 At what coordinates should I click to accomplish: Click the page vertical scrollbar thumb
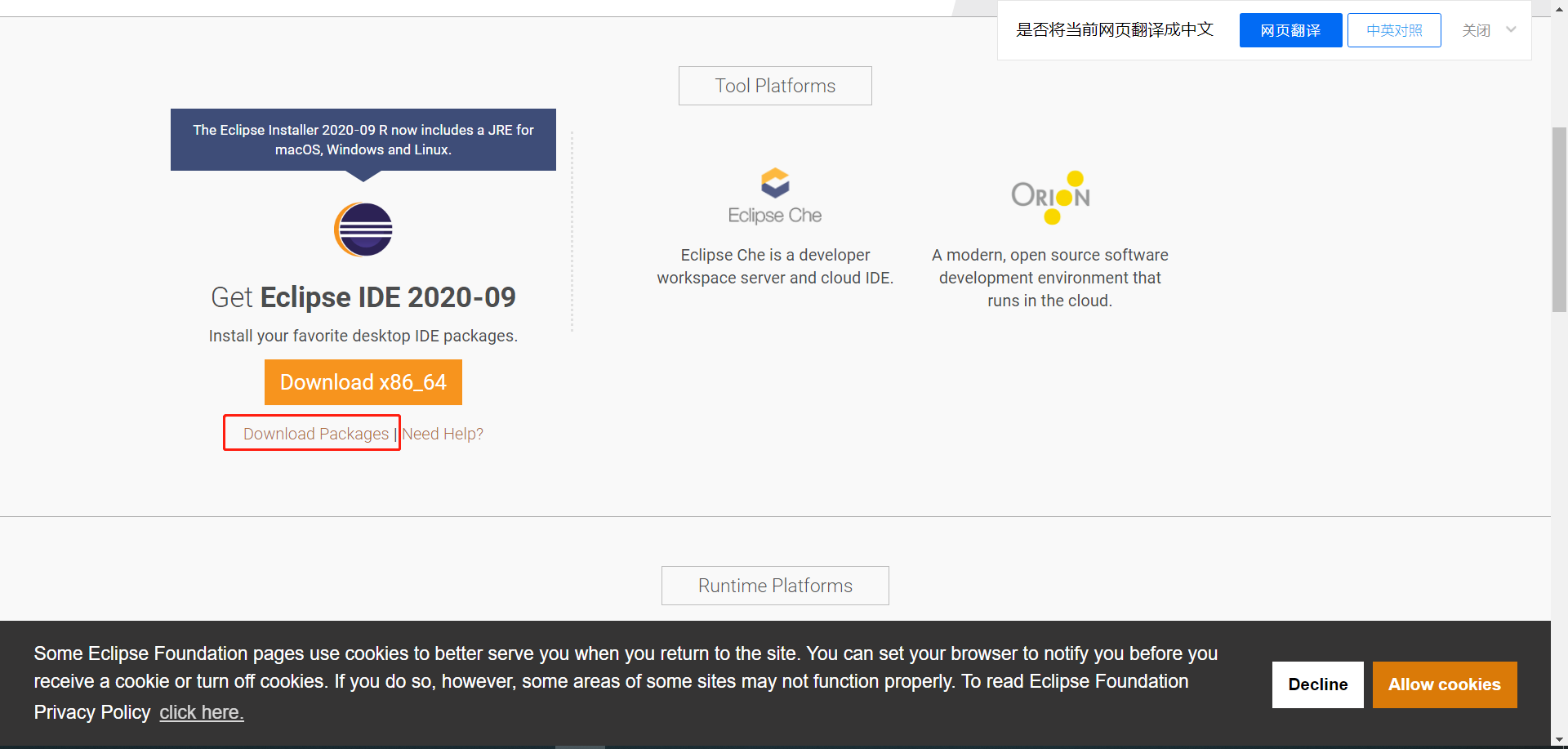click(x=1560, y=220)
